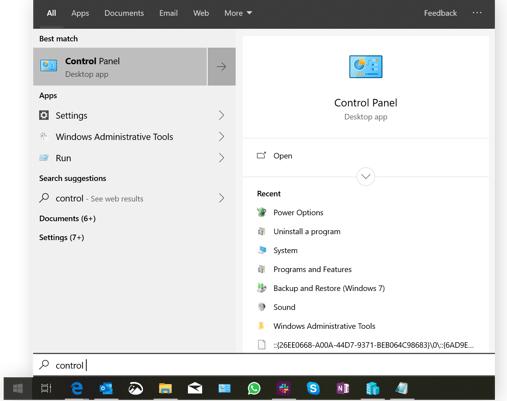The image size is (507, 401).
Task: Select the Settings app result text
Action: pos(71,115)
